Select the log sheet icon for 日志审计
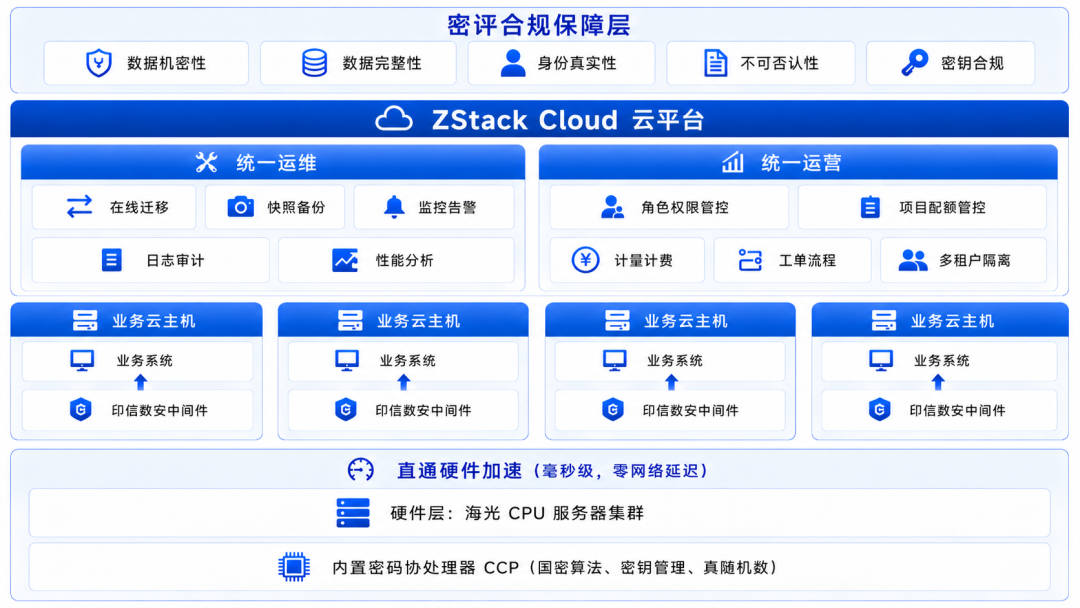The width and height of the screenshot is (1080, 608). (112, 260)
